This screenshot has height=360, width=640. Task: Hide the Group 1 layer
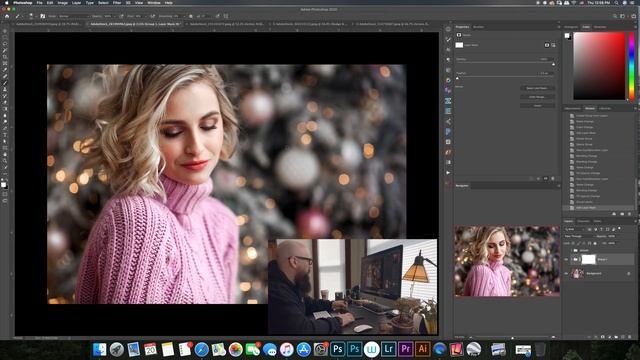click(566, 259)
